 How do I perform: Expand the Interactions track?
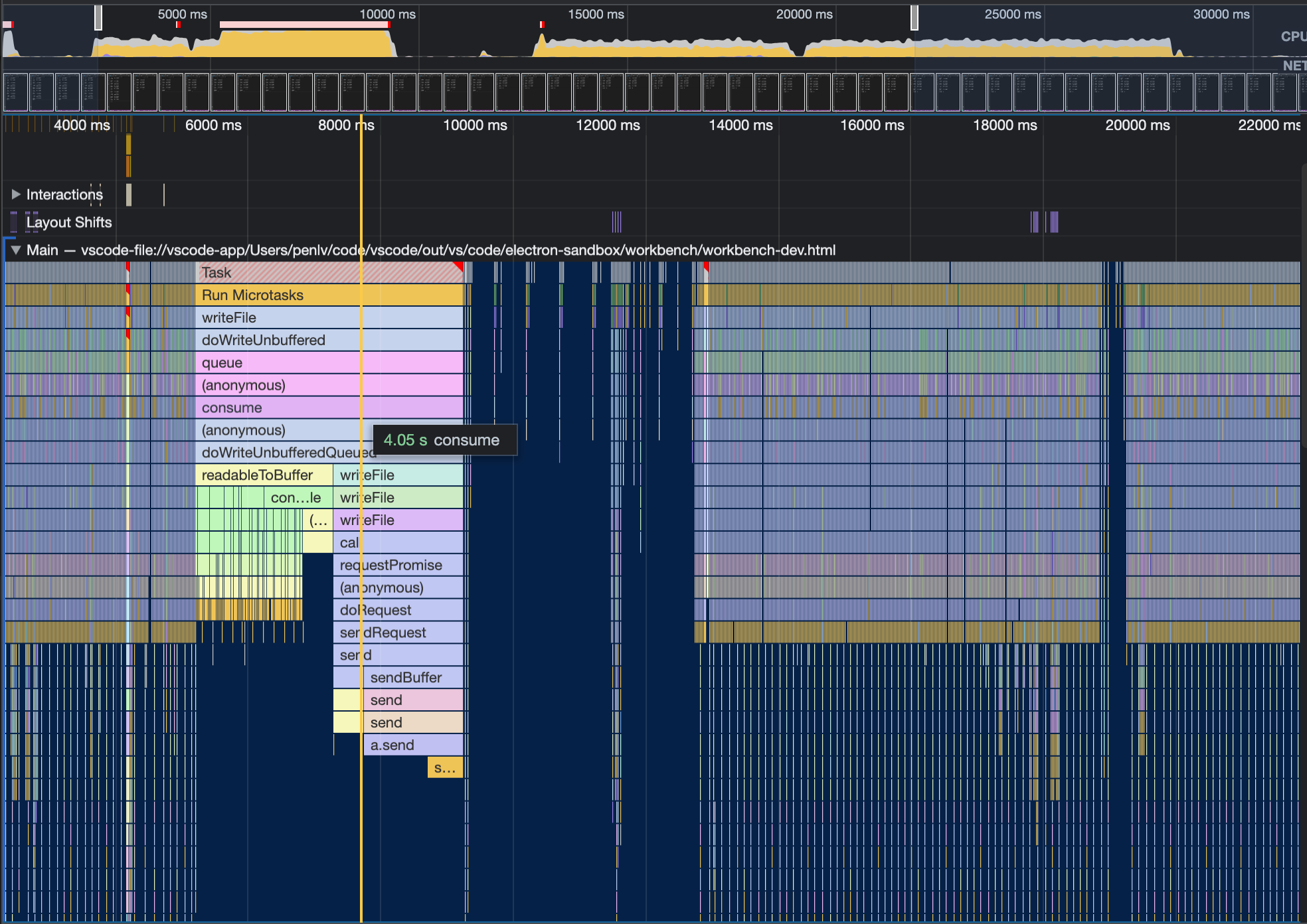point(16,194)
